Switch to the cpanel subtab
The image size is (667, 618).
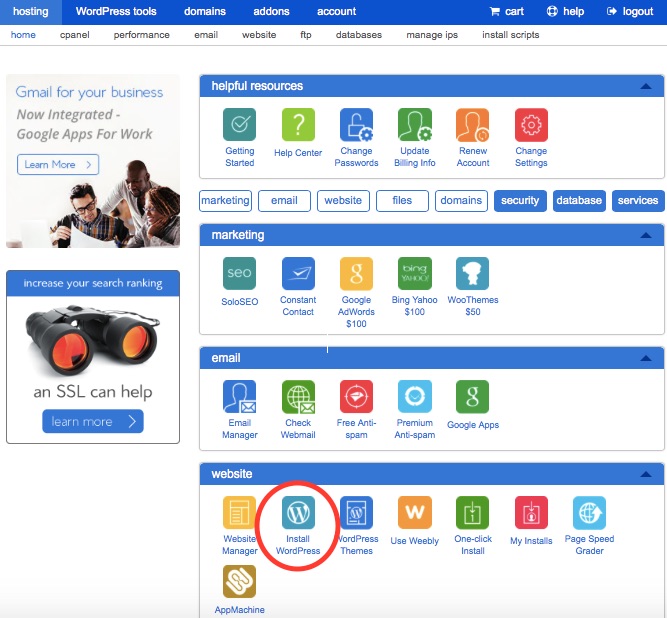coord(75,35)
